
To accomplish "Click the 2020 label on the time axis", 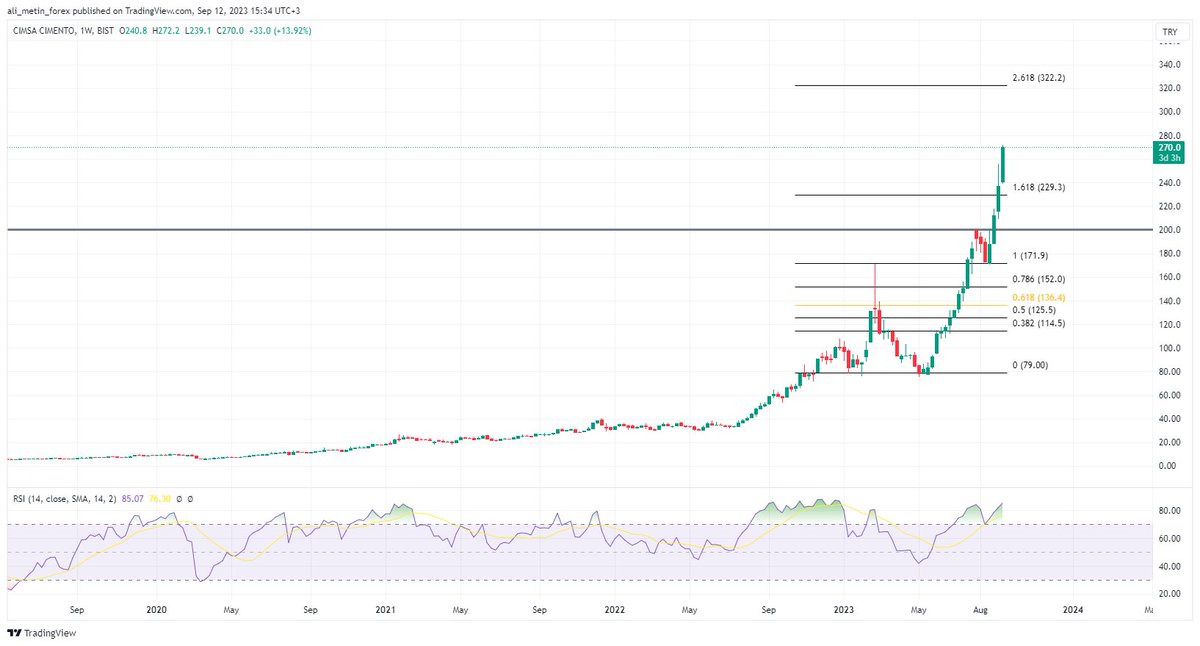I will coord(156,609).
